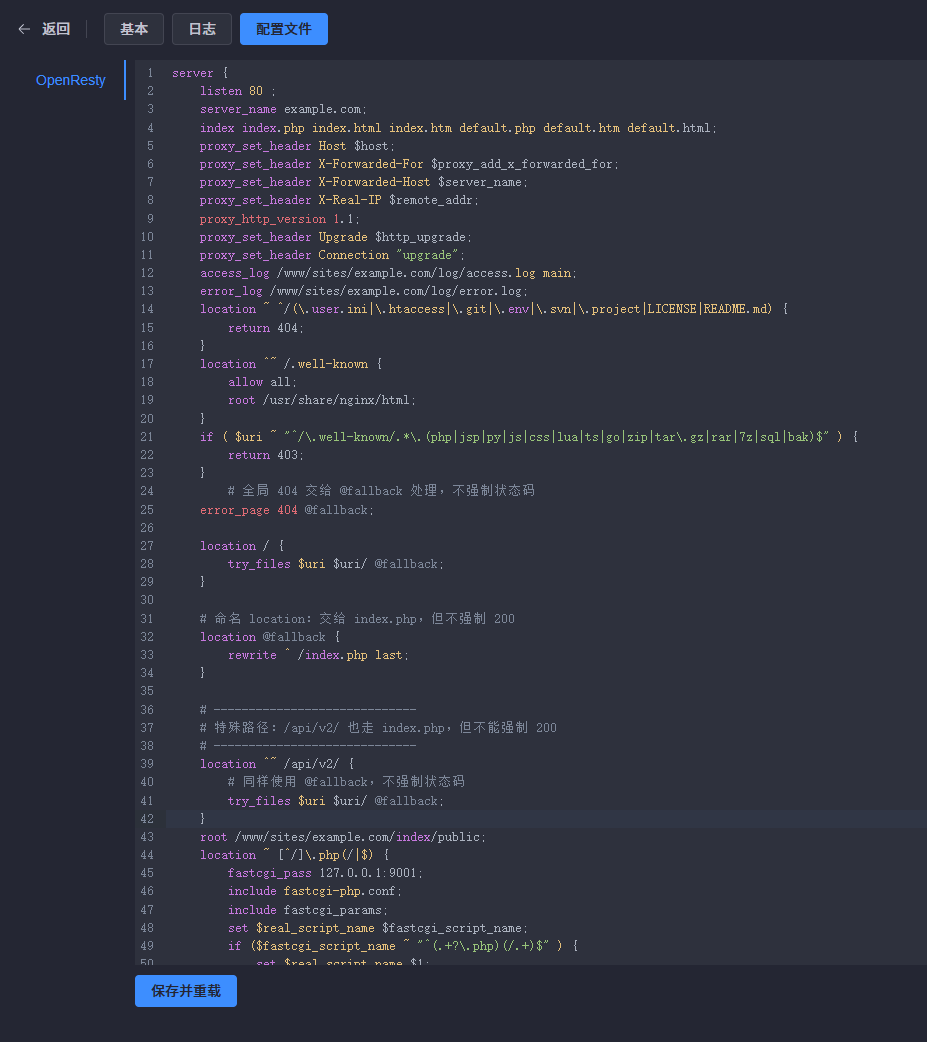The height and width of the screenshot is (1042, 927).
Task: Click the 返回 back label
Action: point(56,29)
